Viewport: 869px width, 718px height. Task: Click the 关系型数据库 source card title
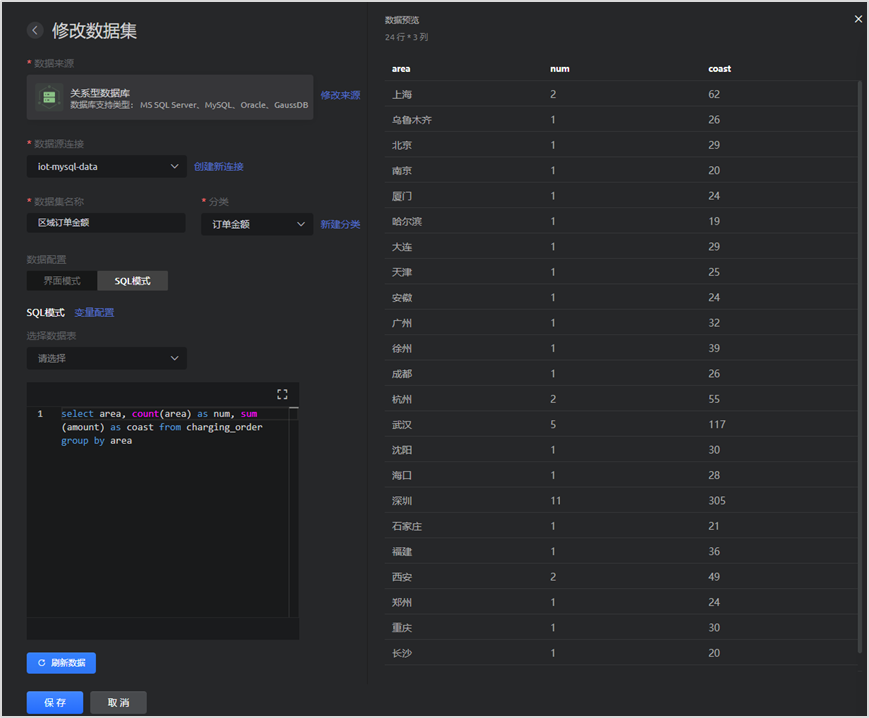click(100, 93)
